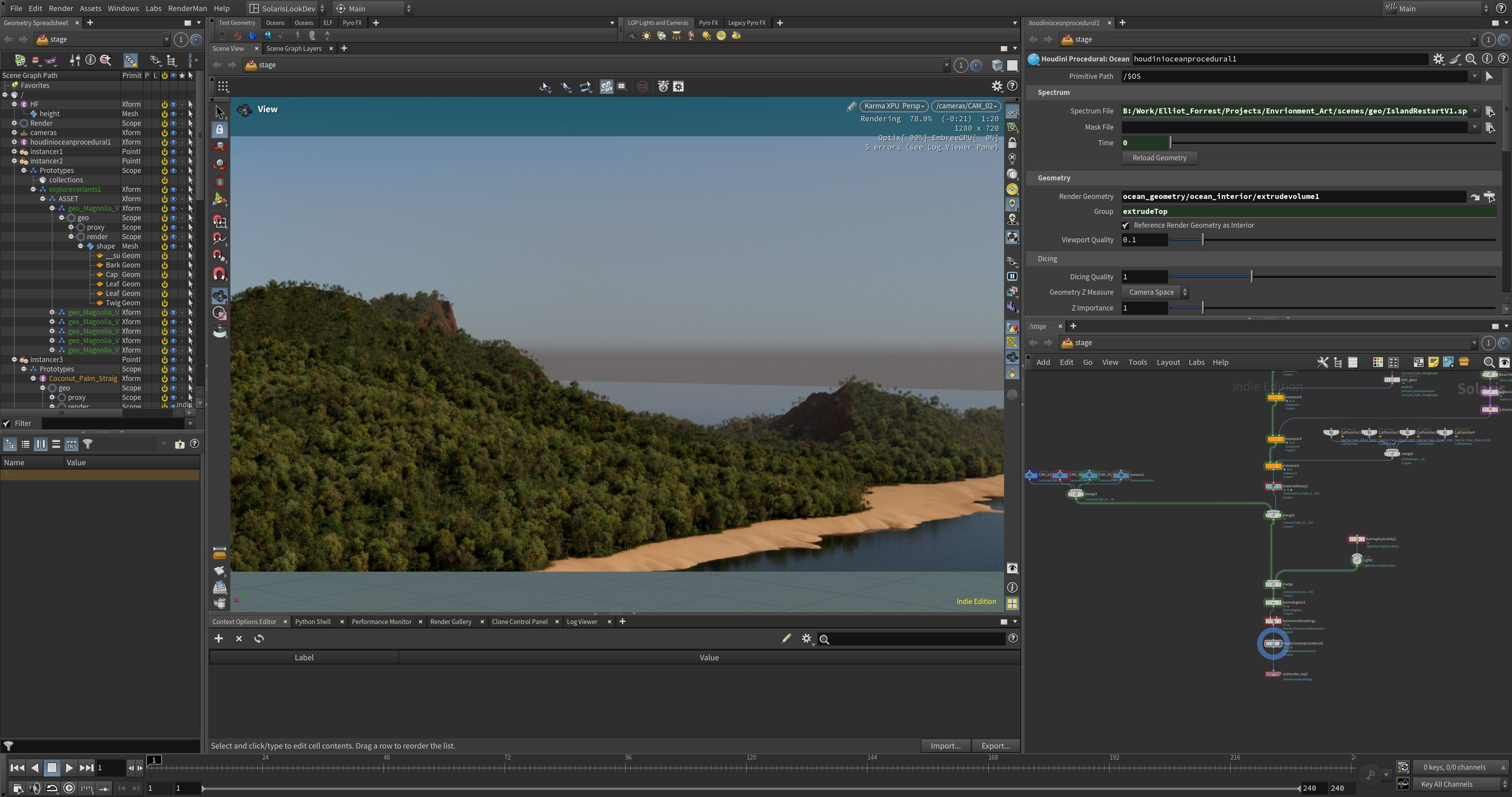
Task: Create a Point Light from the lights shelf
Action: pos(647,36)
